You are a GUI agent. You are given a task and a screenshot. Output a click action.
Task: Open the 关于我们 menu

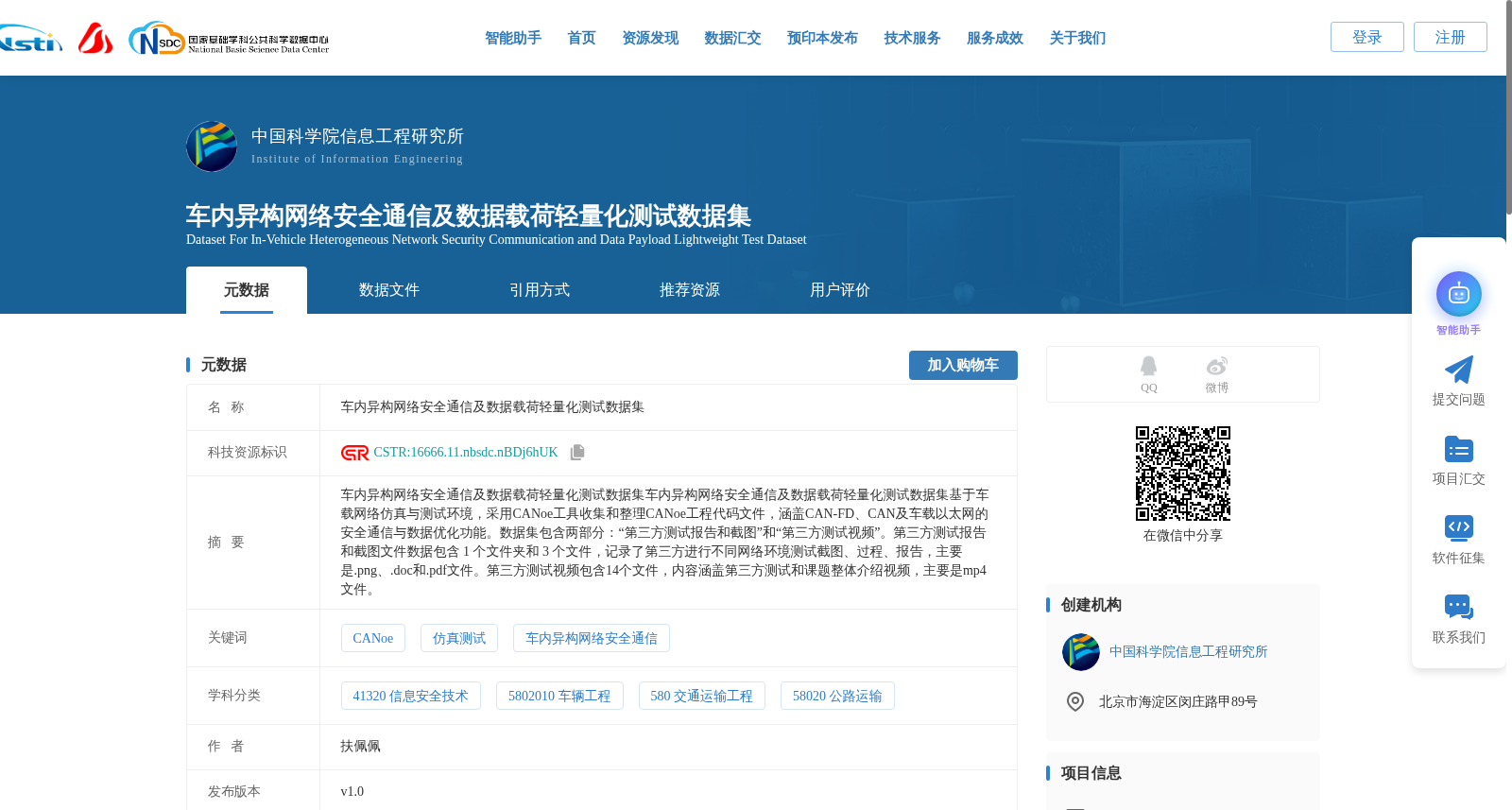pyautogui.click(x=1077, y=38)
